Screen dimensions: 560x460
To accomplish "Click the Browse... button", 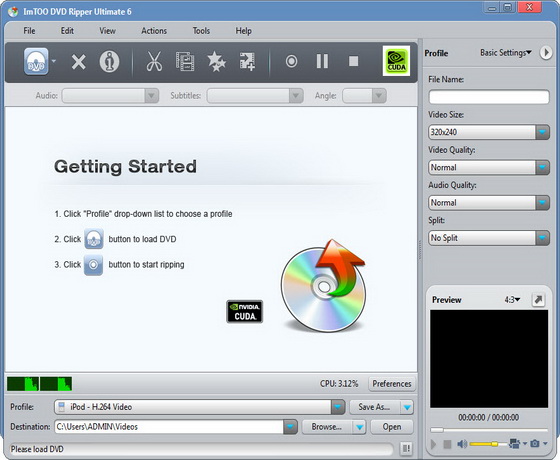I will pyautogui.click(x=327, y=427).
